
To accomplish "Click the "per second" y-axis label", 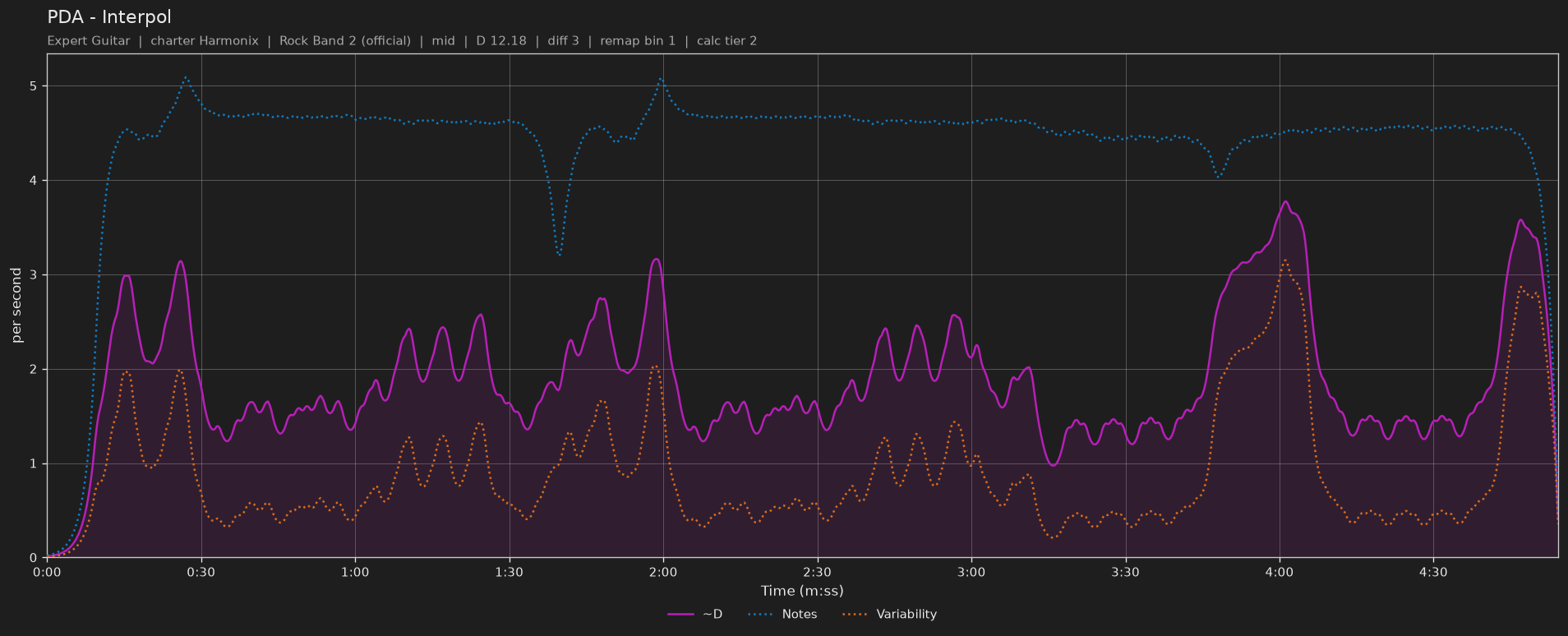I will 16,306.
